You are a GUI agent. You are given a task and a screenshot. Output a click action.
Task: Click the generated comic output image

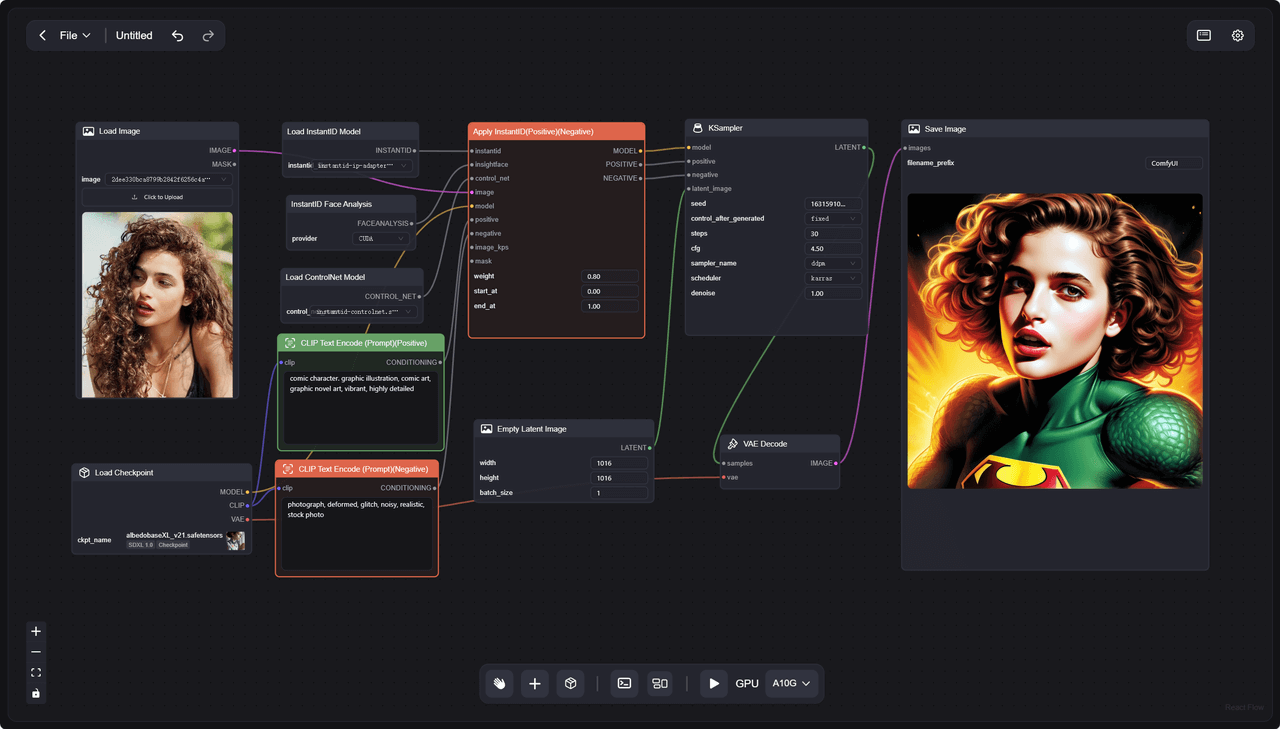[x=1055, y=341]
